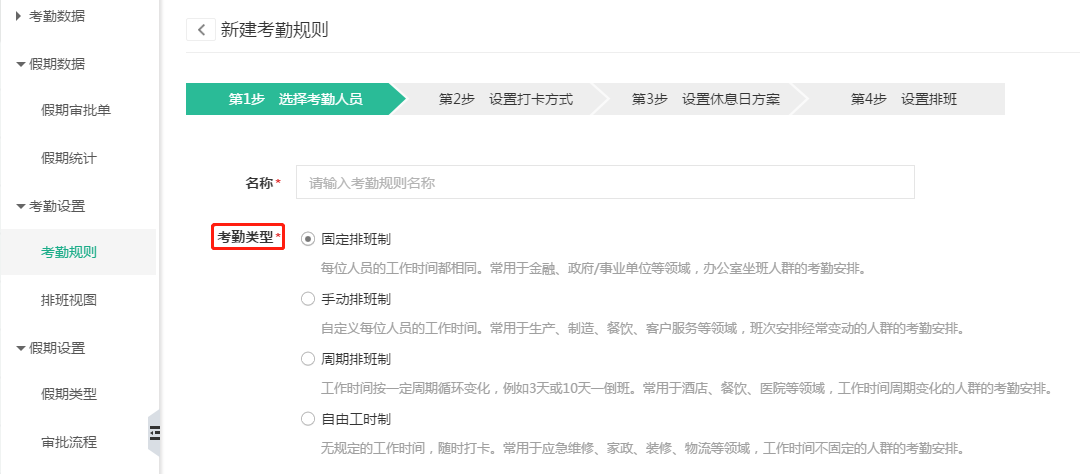1080x474 pixels.
Task: Click the 新建考勤规则 page title
Action: [x=274, y=30]
